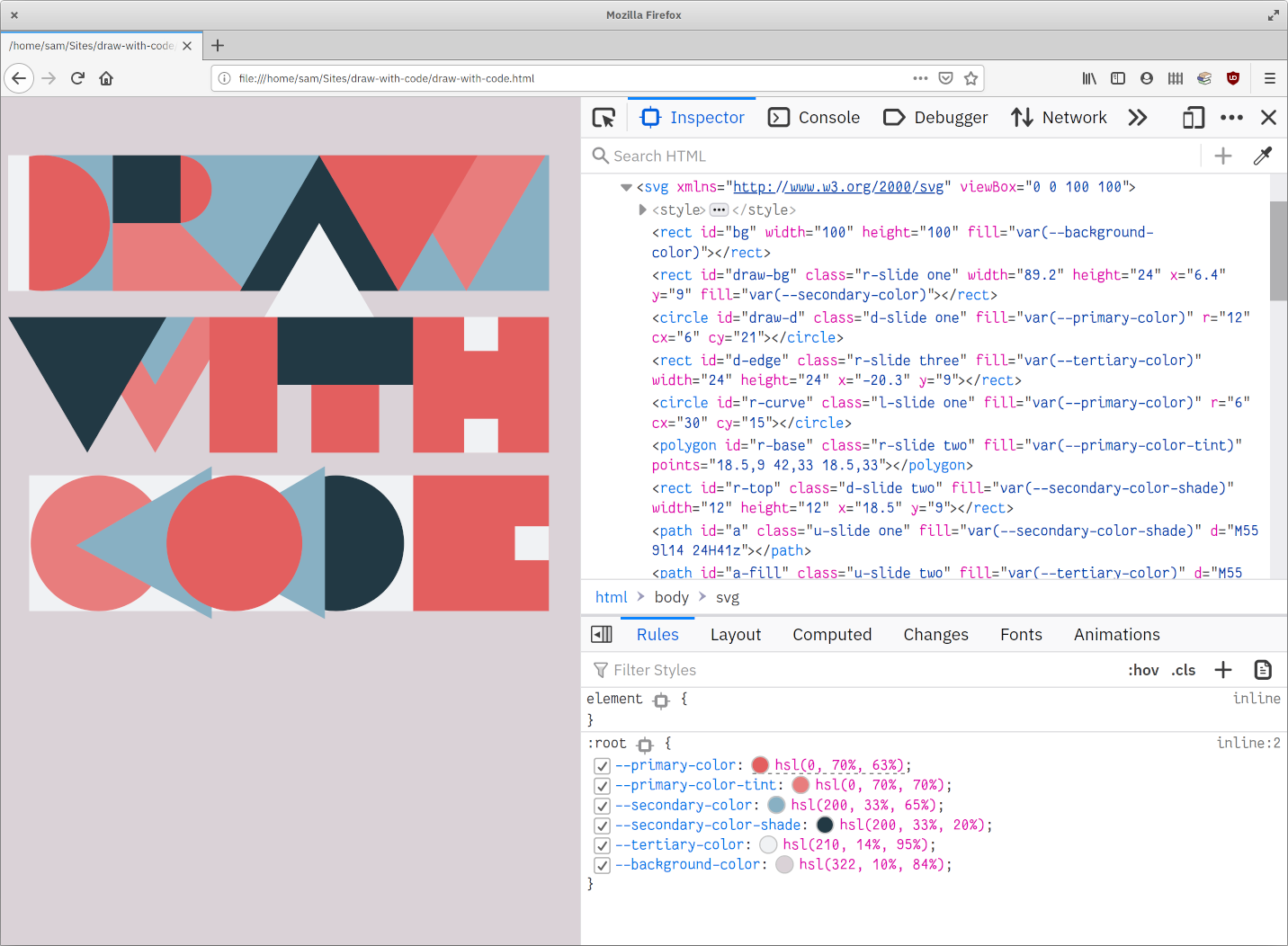Toggle responsive design mode
Screen dimensions: 1288x946
[x=1193, y=118]
